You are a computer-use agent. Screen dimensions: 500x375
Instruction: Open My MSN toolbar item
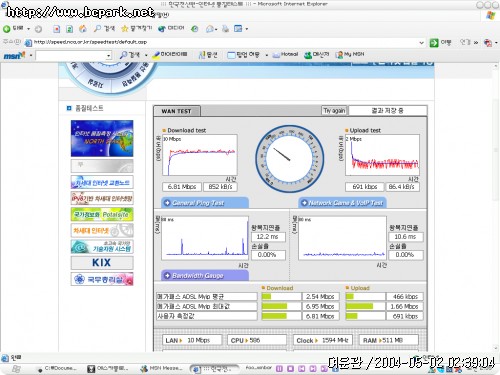(x=350, y=54)
